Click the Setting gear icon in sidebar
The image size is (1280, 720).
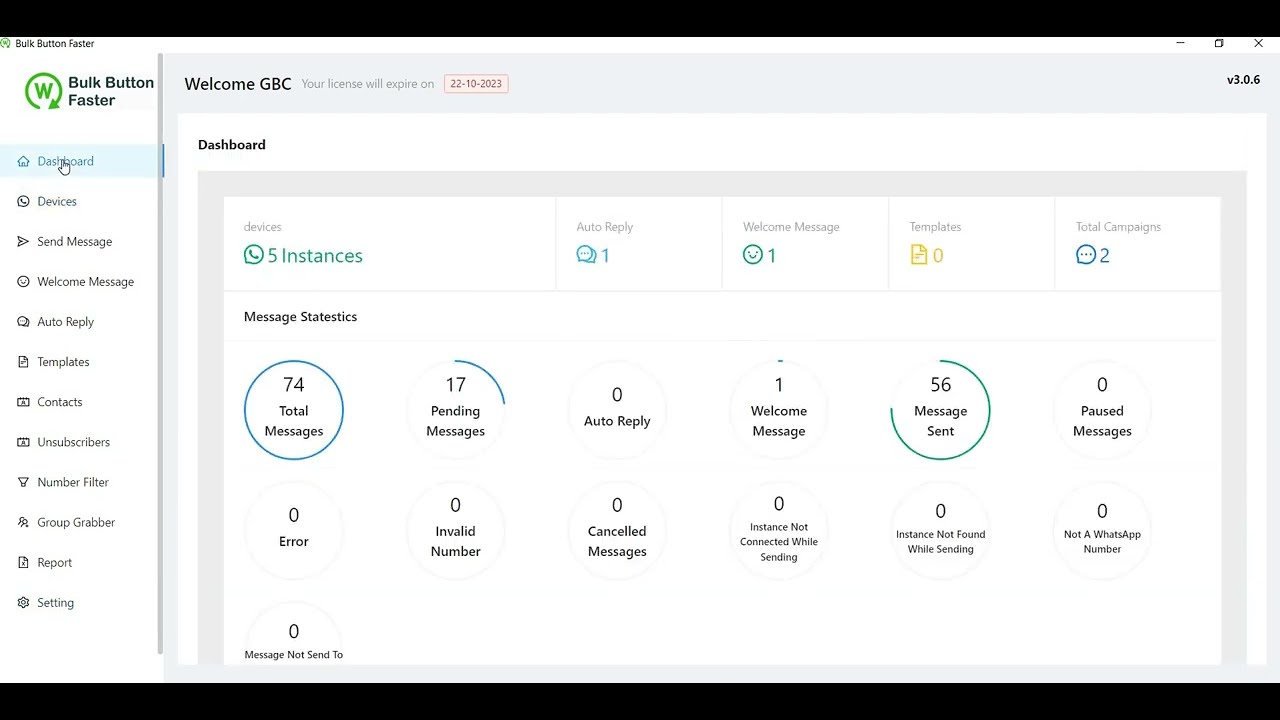click(24, 602)
